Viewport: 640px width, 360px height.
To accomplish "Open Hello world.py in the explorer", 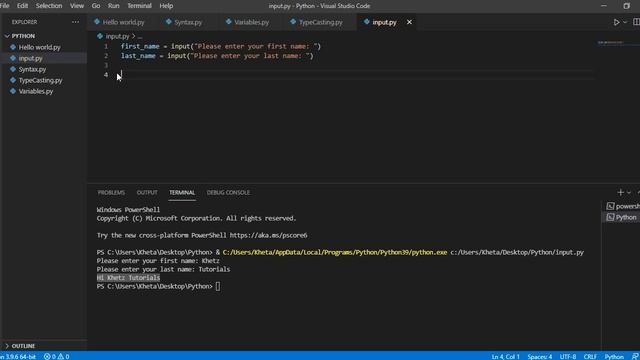I will (x=39, y=47).
